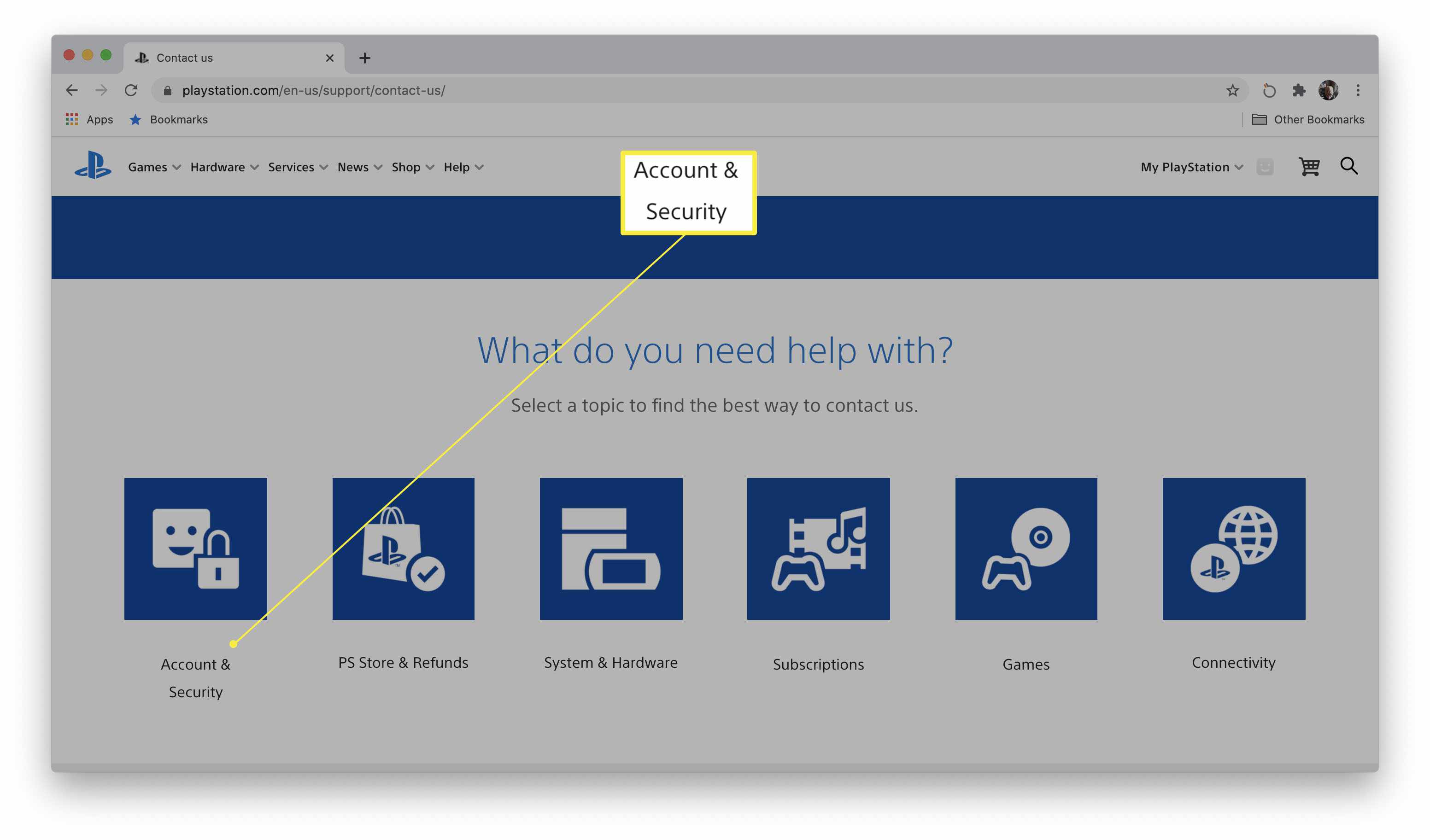Click the PS Store & Refunds icon
This screenshot has height=840, width=1430.
pyautogui.click(x=403, y=548)
